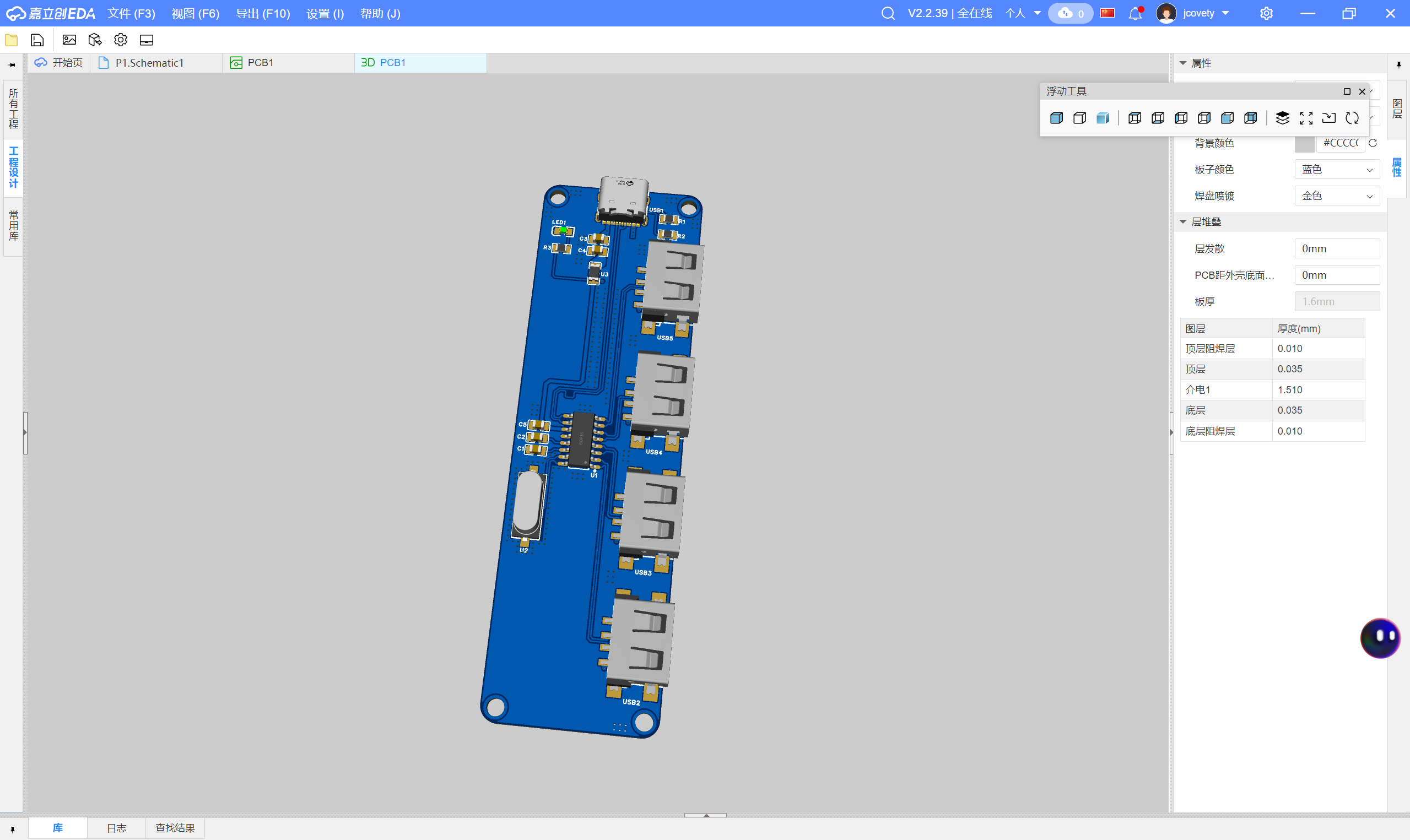The width and height of the screenshot is (1410, 840).
Task: Collapse the 属性 section
Action: click(1182, 63)
